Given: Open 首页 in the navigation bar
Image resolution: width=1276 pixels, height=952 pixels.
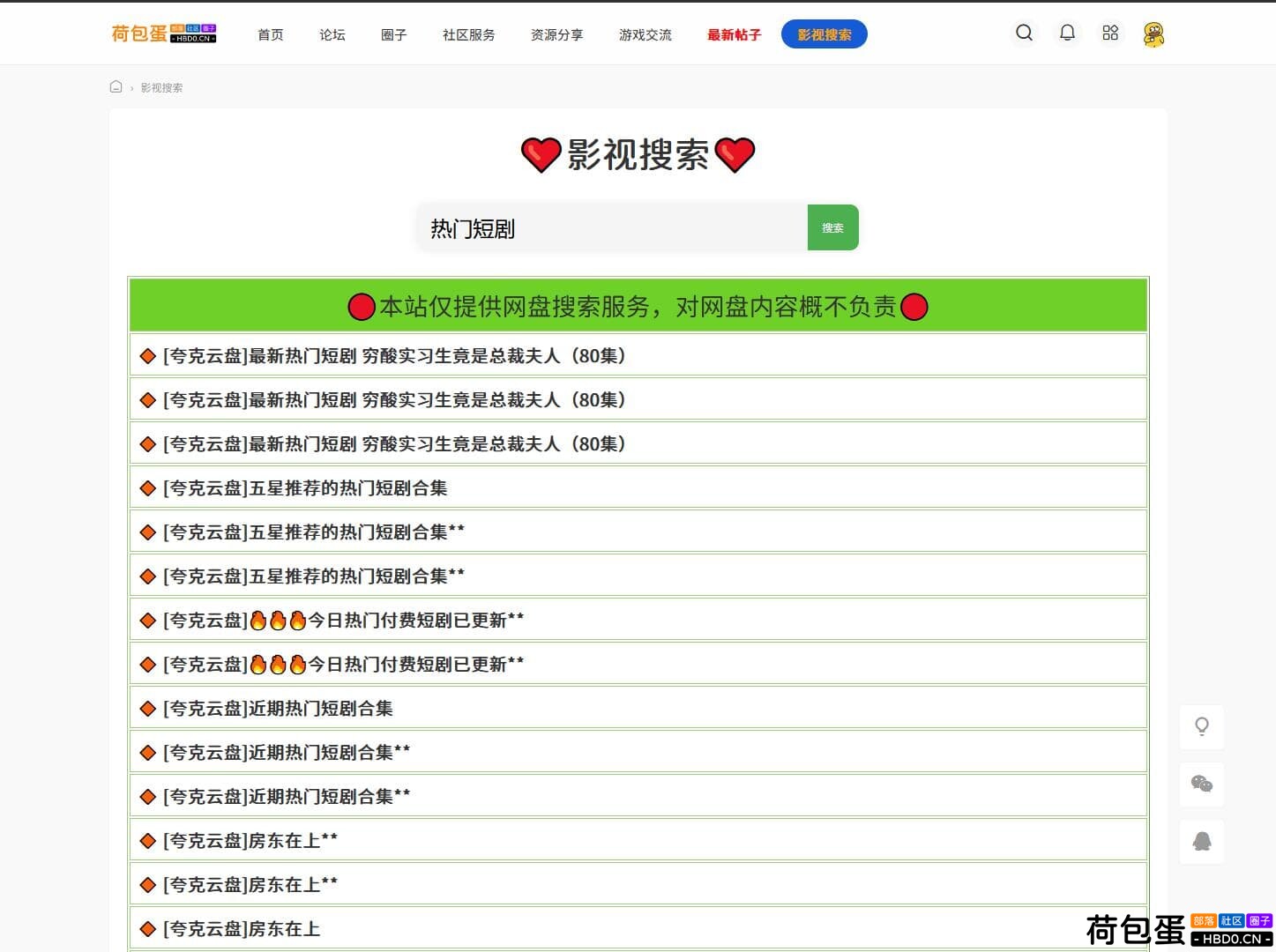Looking at the screenshot, I should 271,34.
